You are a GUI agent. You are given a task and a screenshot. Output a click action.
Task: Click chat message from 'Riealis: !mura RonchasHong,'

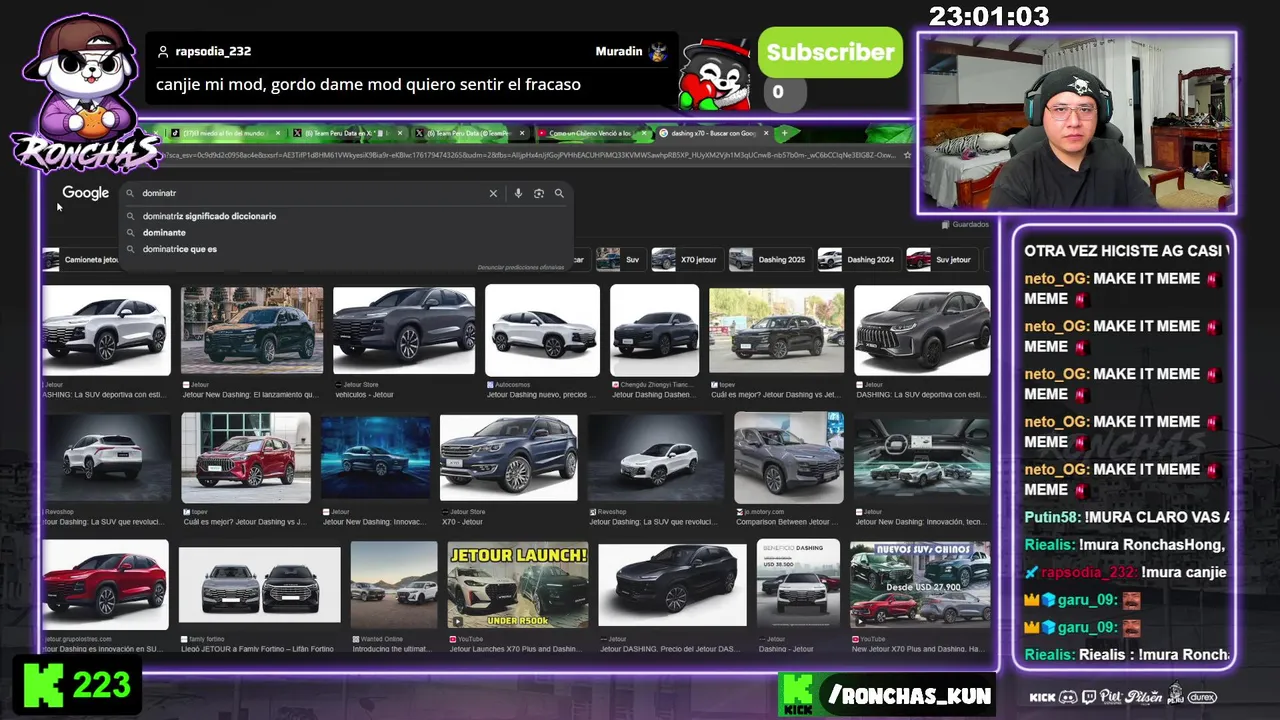pos(1125,545)
